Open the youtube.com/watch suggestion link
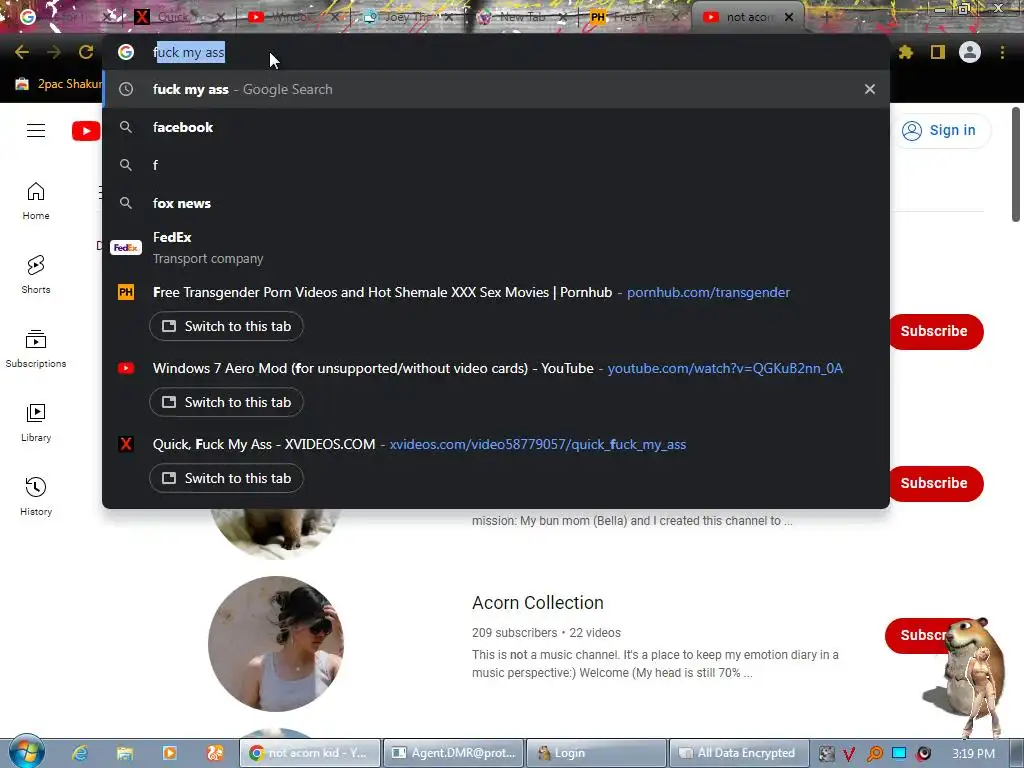The image size is (1024, 768). point(725,368)
